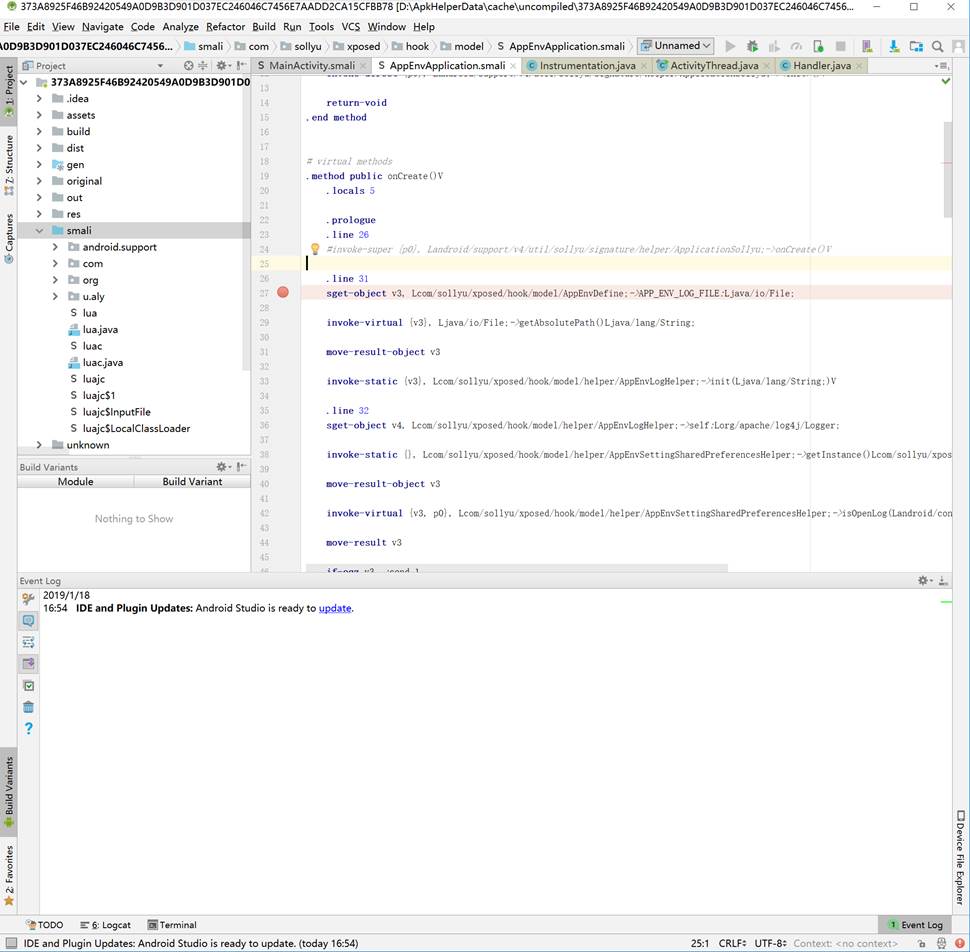Toggle tool window quick access icon in status bar
Screen dimensions: 970x952
[x=11, y=943]
